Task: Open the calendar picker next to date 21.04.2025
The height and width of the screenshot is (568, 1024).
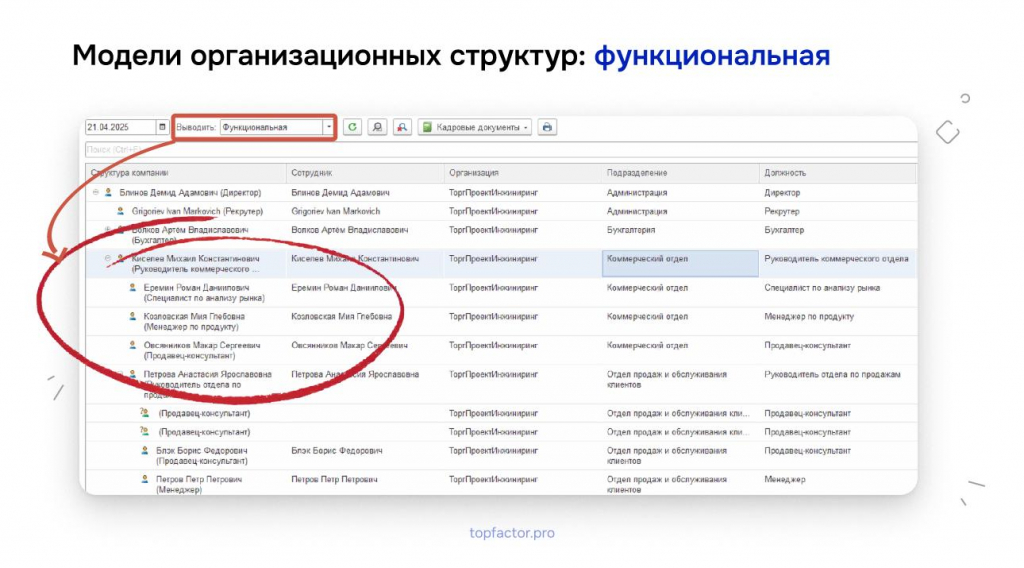Action: [x=163, y=127]
